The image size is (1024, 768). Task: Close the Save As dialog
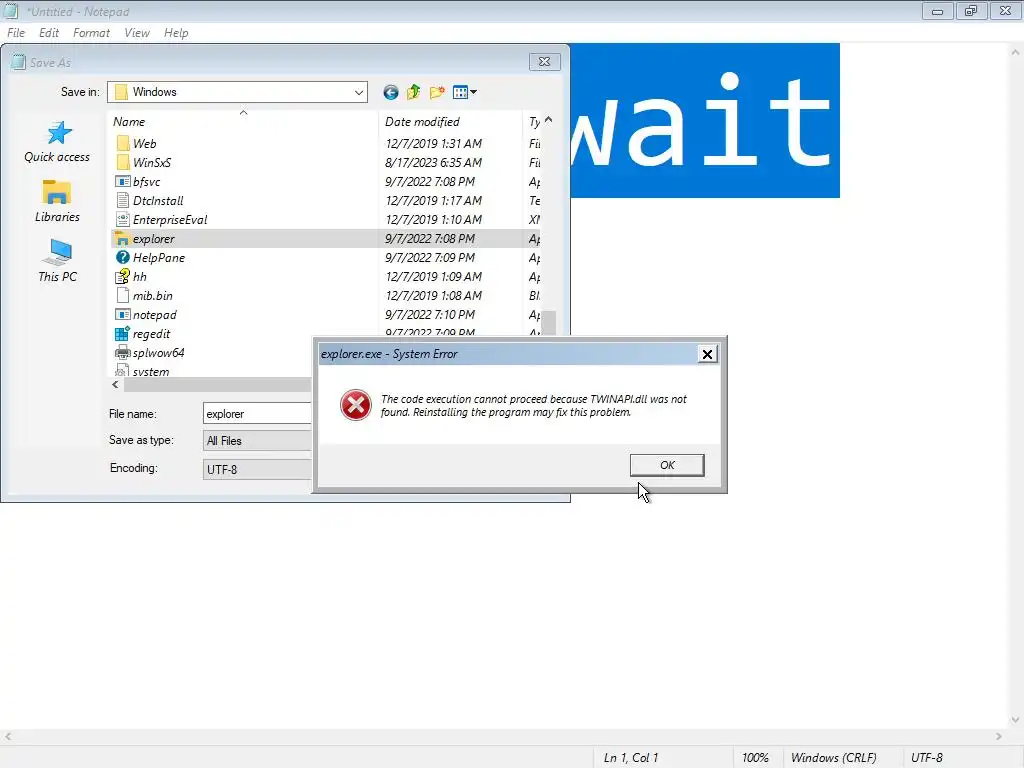(x=544, y=61)
